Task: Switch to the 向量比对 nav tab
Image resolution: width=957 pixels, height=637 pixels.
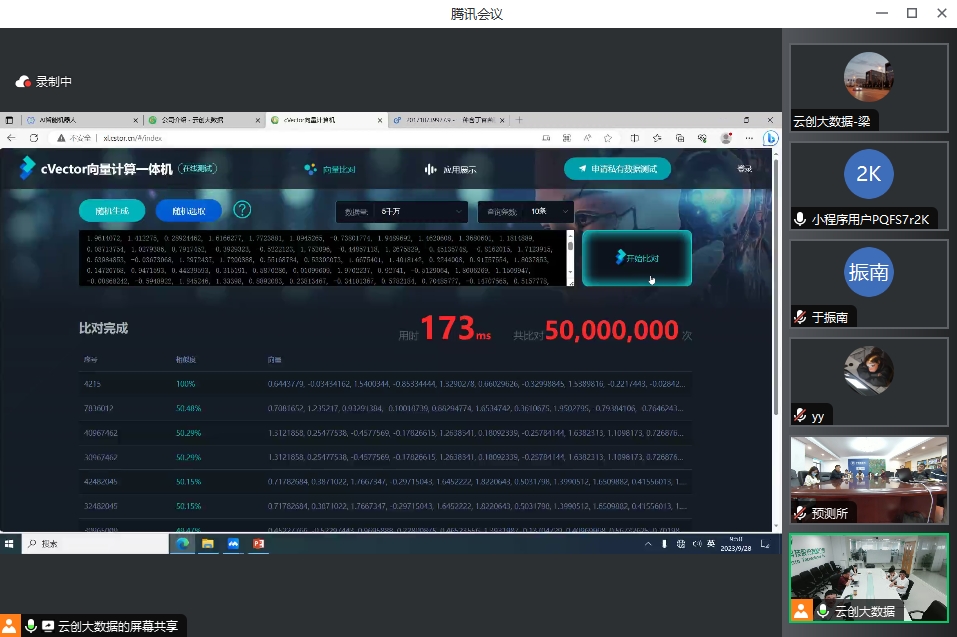Action: pyautogui.click(x=330, y=169)
